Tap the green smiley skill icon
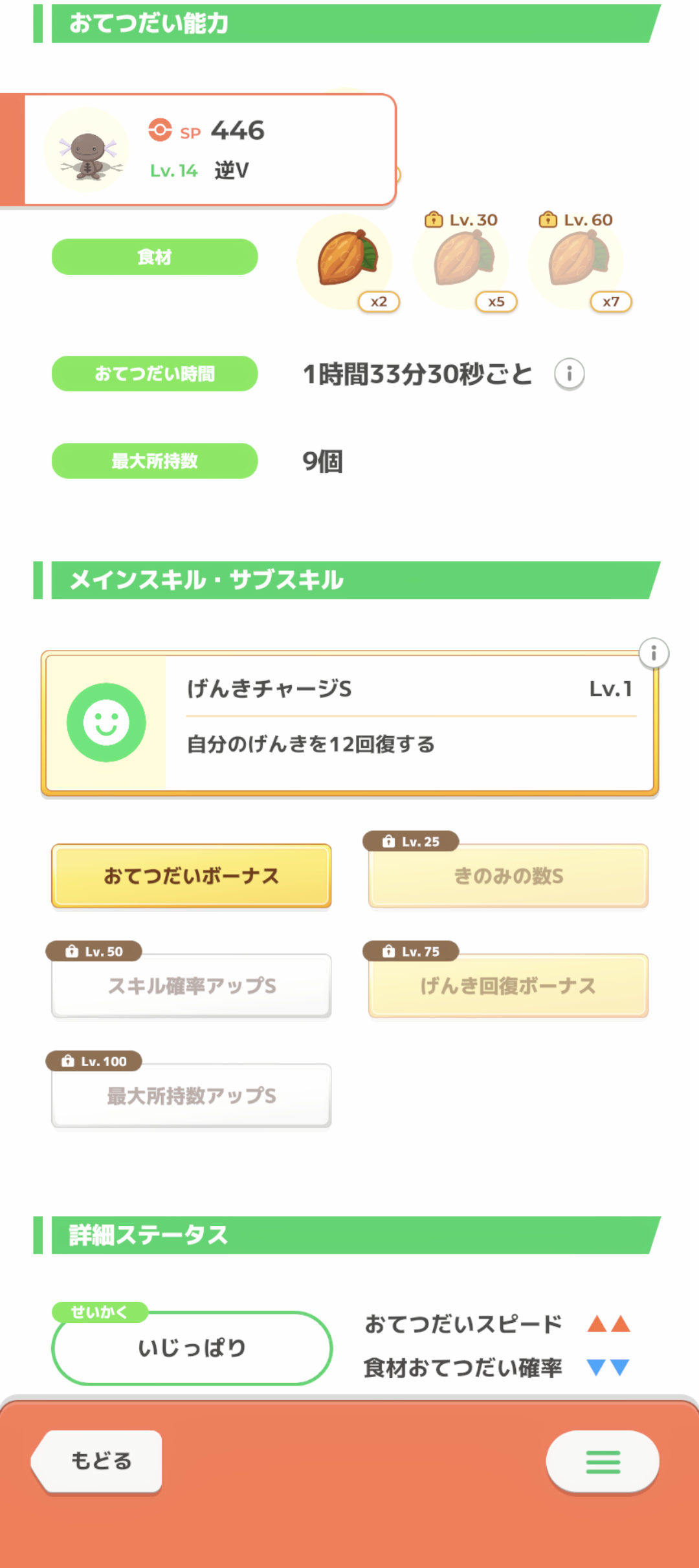Viewport: 699px width, 1568px height. coord(106,723)
